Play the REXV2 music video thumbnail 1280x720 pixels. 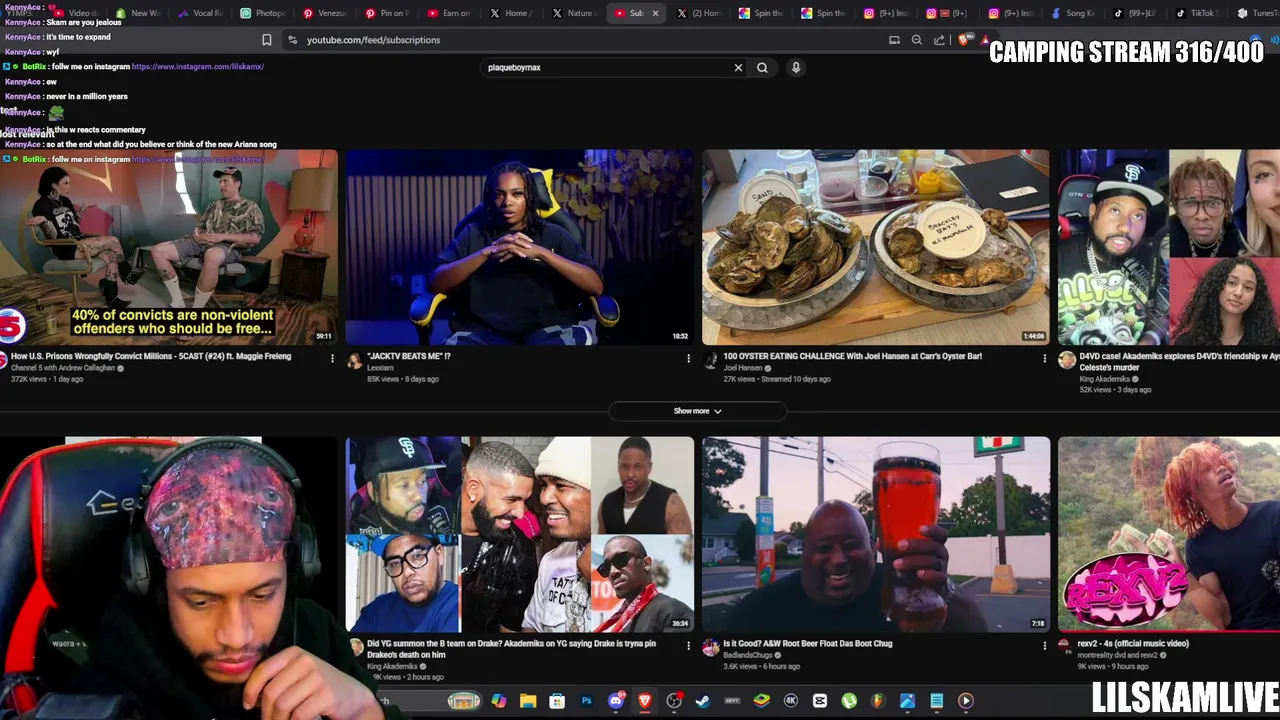point(1169,534)
